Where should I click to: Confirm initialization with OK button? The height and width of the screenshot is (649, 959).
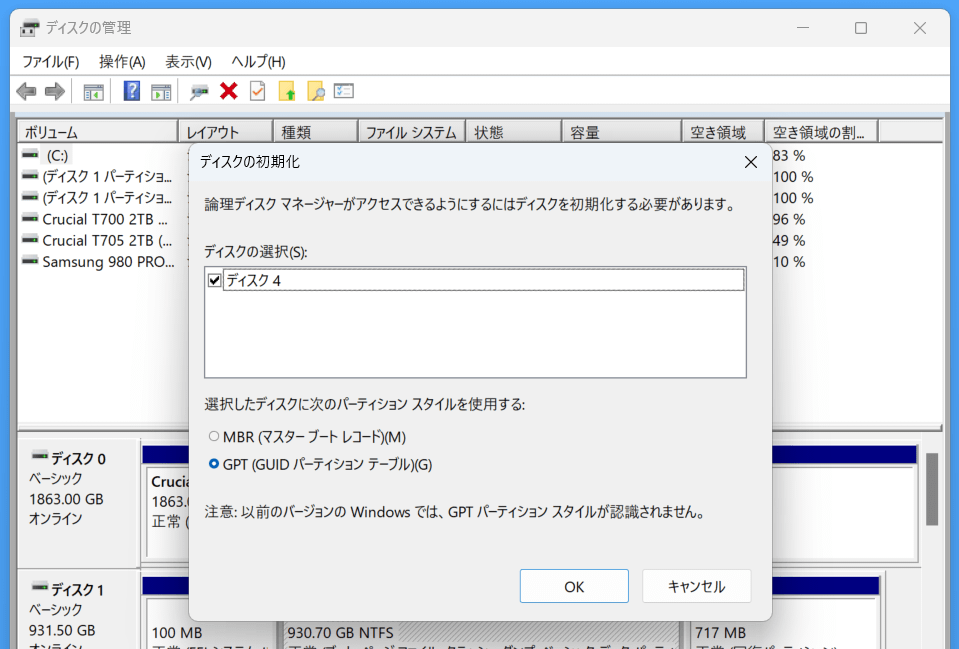[x=574, y=586]
